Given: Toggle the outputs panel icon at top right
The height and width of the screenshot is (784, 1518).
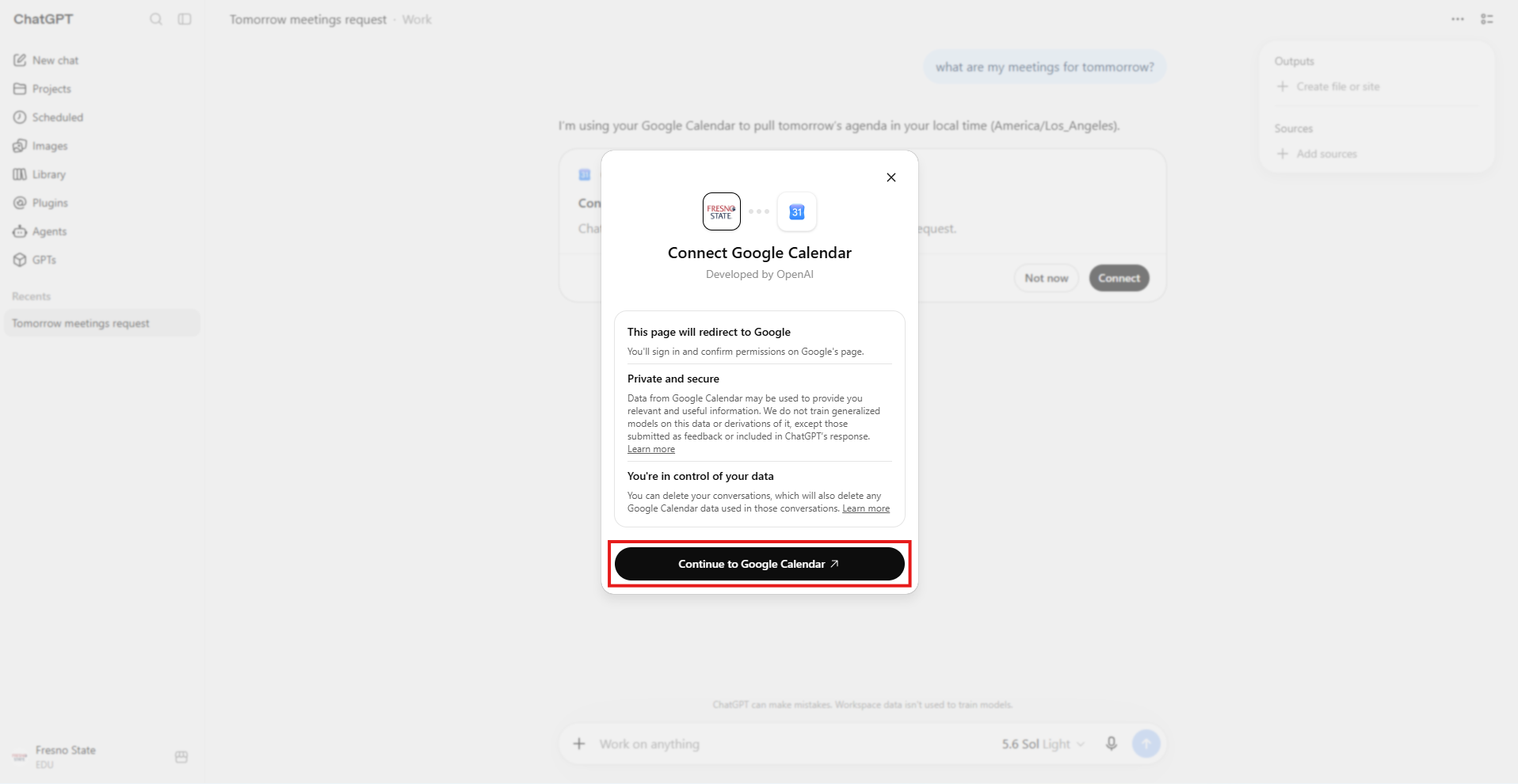Looking at the screenshot, I should 1487,19.
